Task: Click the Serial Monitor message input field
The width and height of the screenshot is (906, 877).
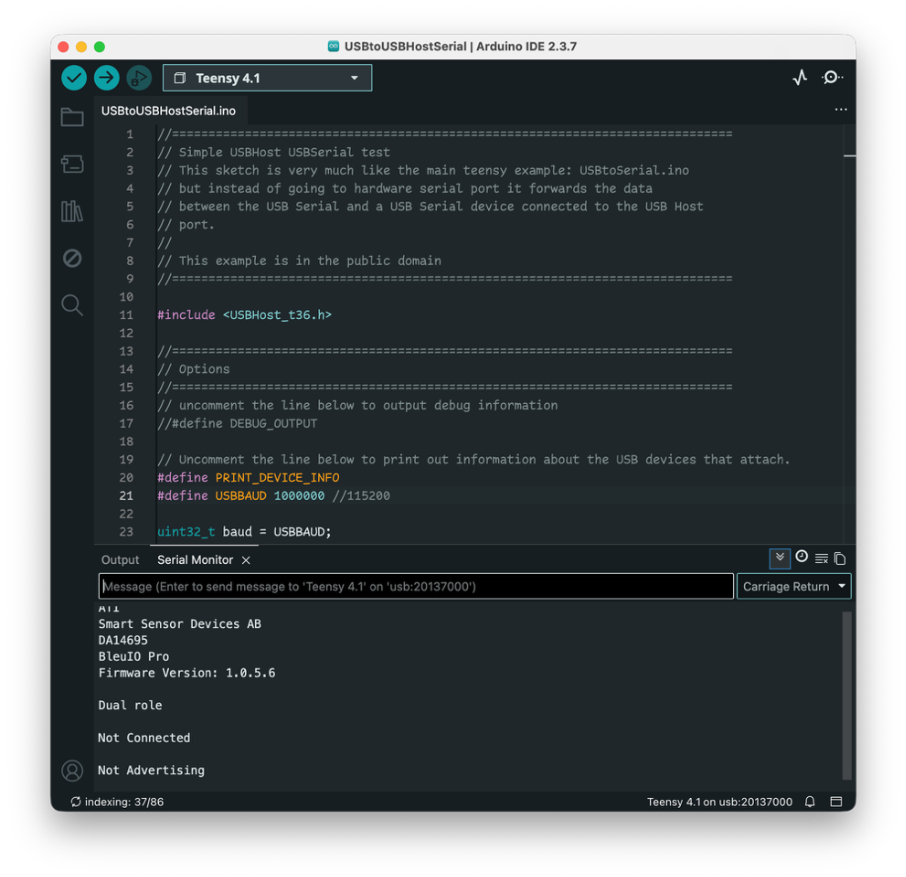Action: [x=416, y=587]
